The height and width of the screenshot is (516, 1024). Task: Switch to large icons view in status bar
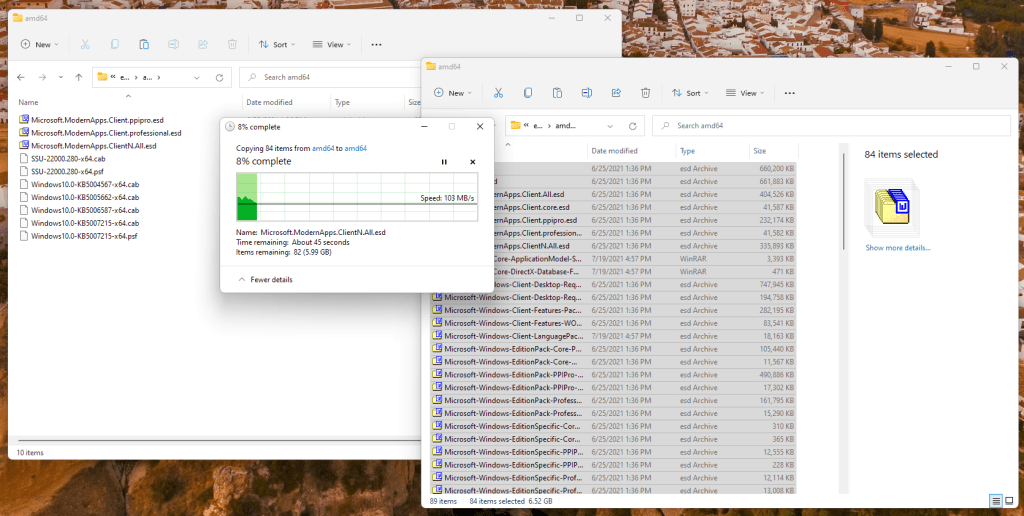1009,501
